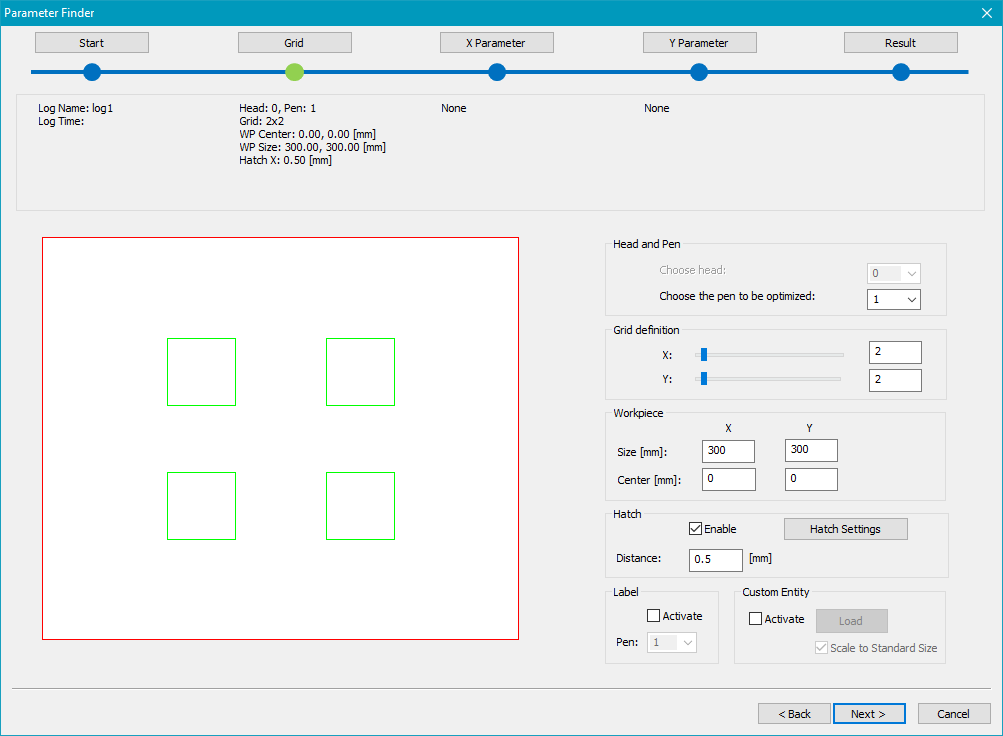This screenshot has width=1003, height=736.
Task: Open the Hatch Settings dialog
Action: [x=845, y=529]
